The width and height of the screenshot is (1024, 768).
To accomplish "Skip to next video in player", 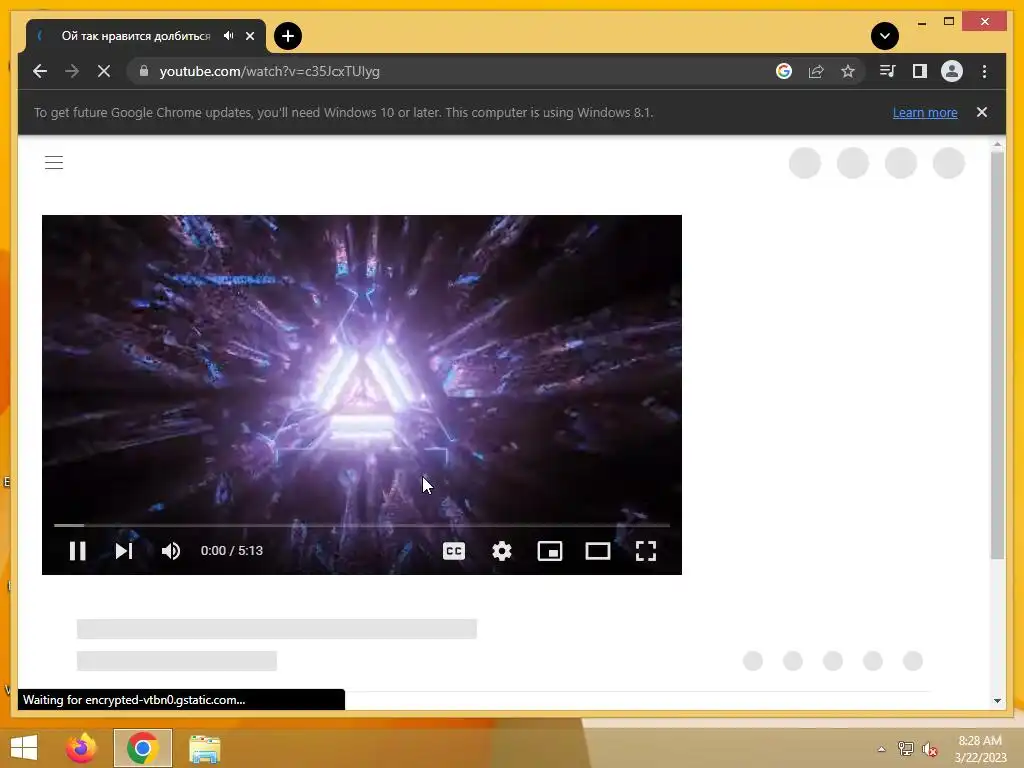I will click(124, 551).
